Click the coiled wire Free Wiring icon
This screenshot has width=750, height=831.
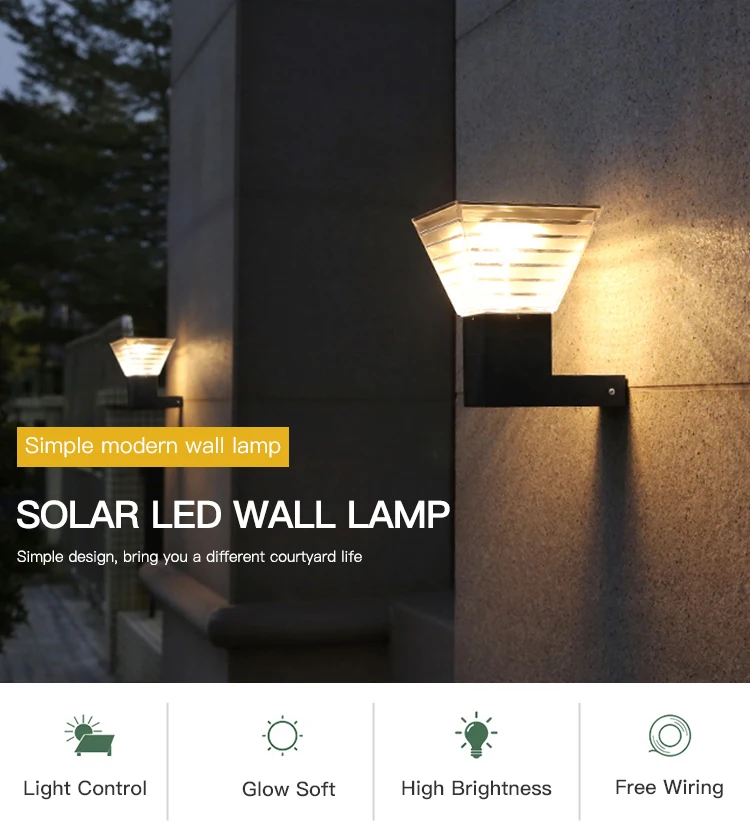(669, 735)
